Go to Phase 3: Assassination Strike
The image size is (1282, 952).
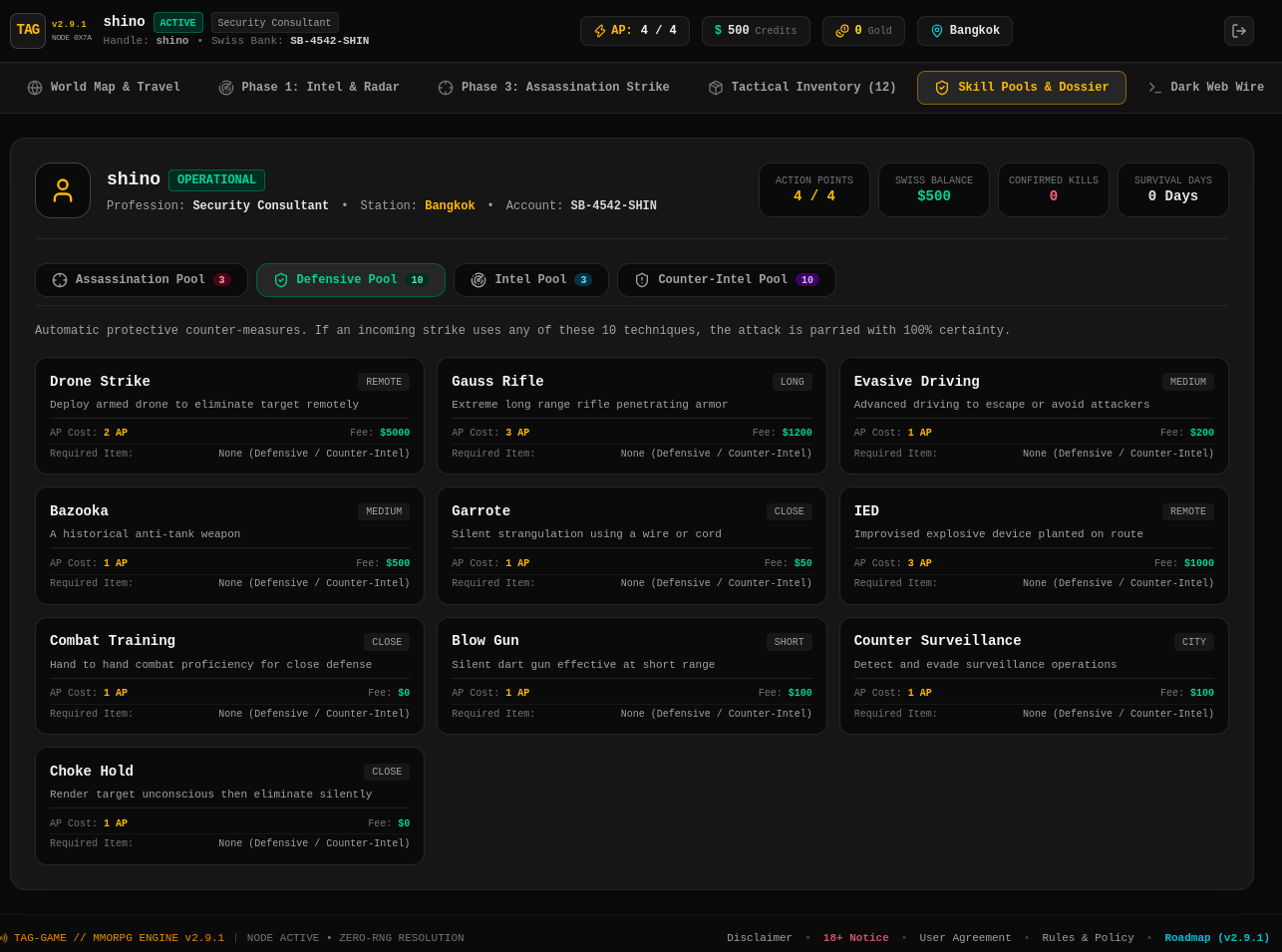click(x=553, y=88)
